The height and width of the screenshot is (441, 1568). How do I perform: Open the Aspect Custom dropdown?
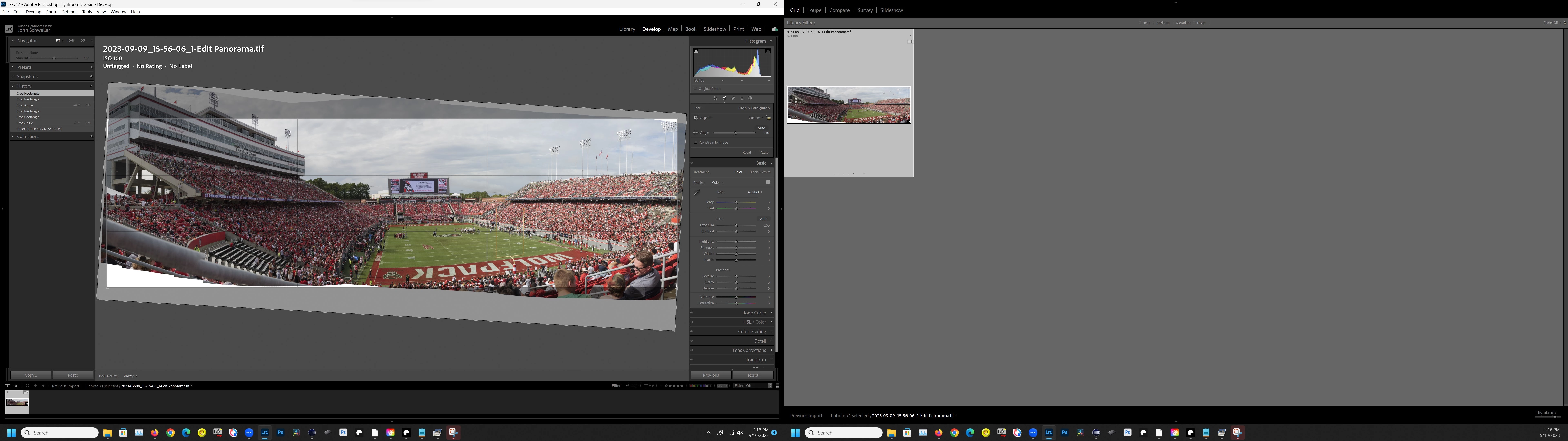pyautogui.click(x=755, y=118)
